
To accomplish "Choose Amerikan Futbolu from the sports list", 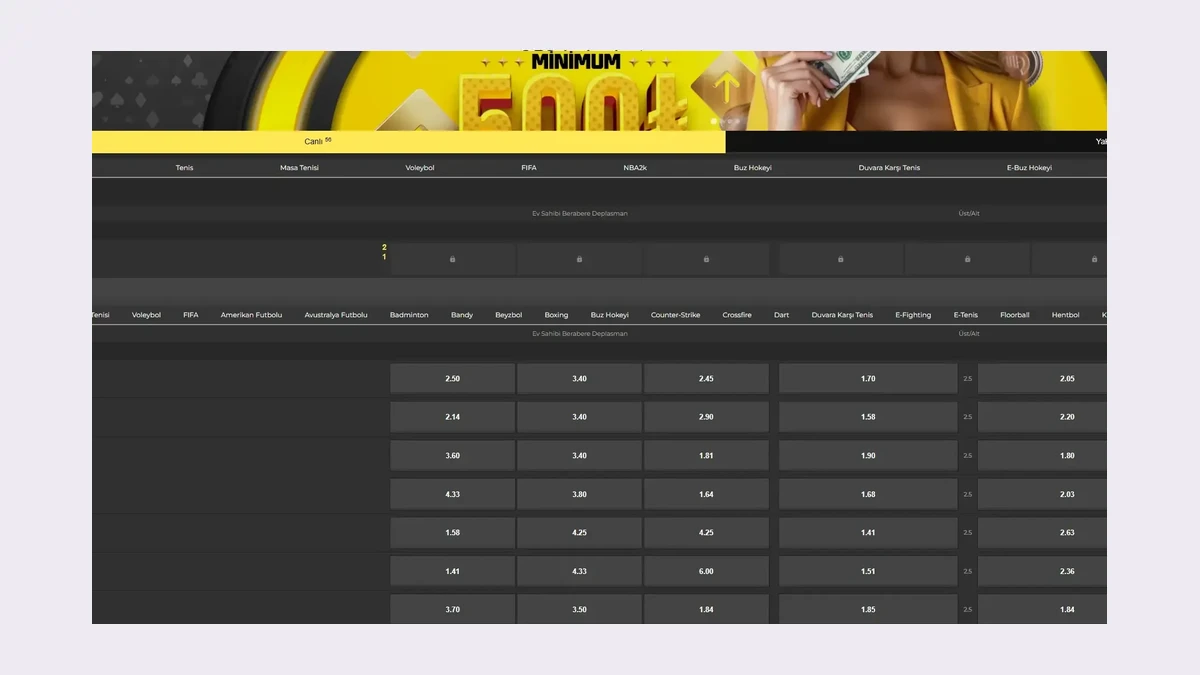I will 251,315.
